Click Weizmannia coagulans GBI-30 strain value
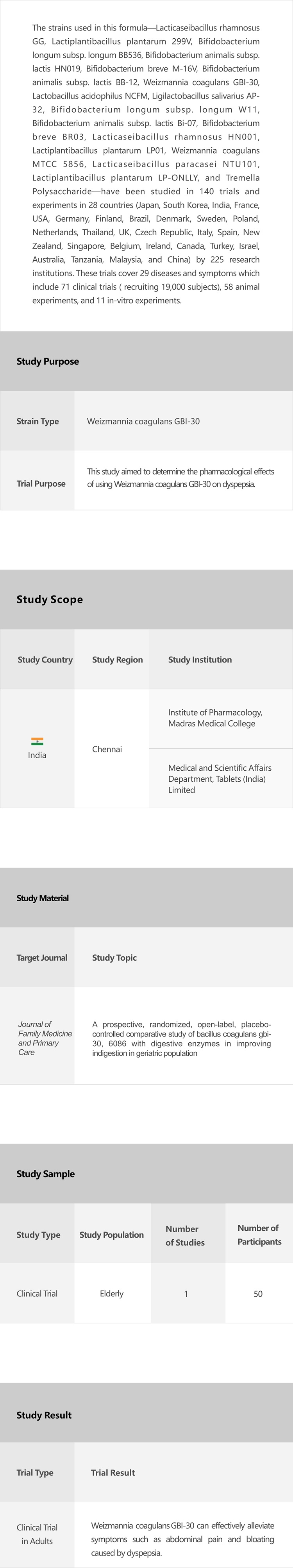 143,421
